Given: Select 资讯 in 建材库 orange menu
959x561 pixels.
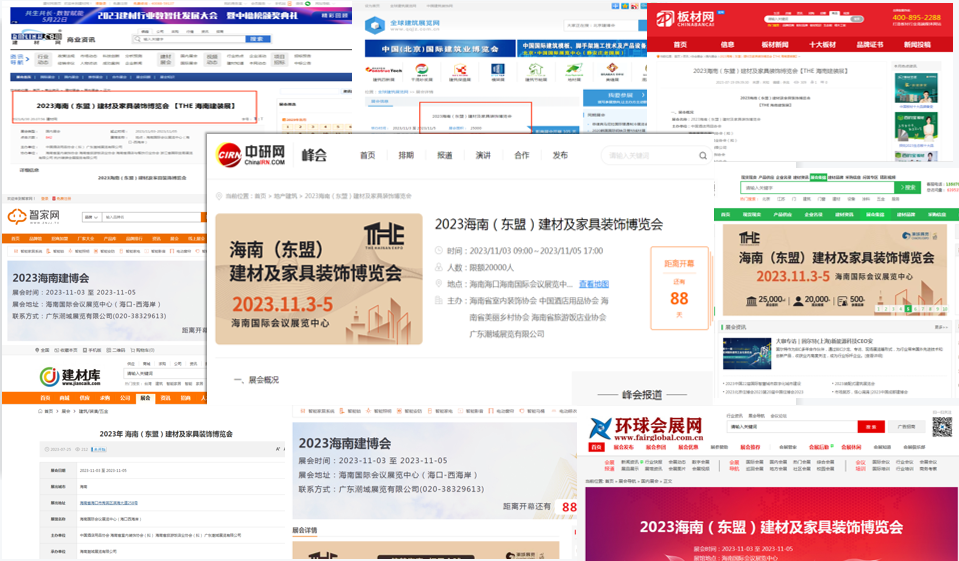Looking at the screenshot, I should 165,398.
